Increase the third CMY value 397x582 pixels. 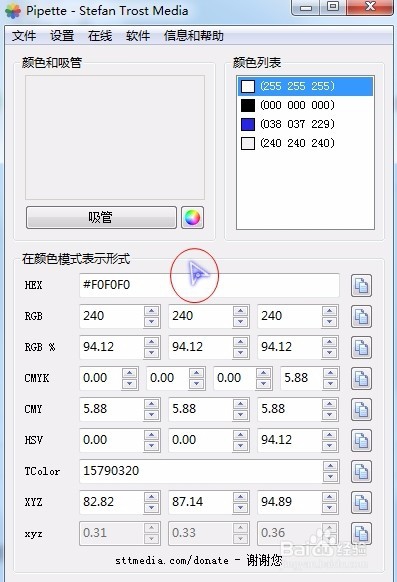pos(329,404)
